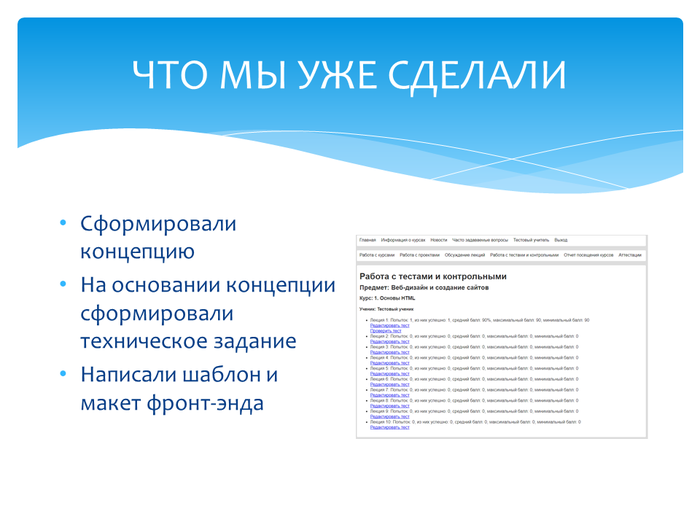Open the Обсуждение лекций tab

pos(465,255)
